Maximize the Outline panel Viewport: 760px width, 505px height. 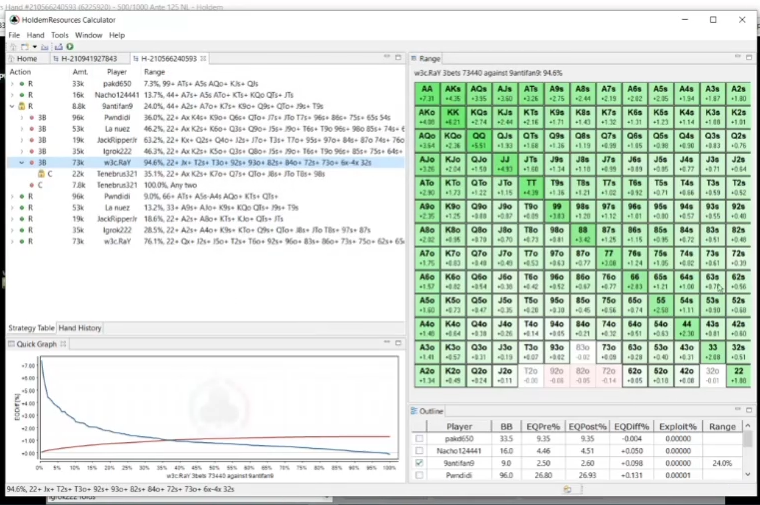pos(749,410)
